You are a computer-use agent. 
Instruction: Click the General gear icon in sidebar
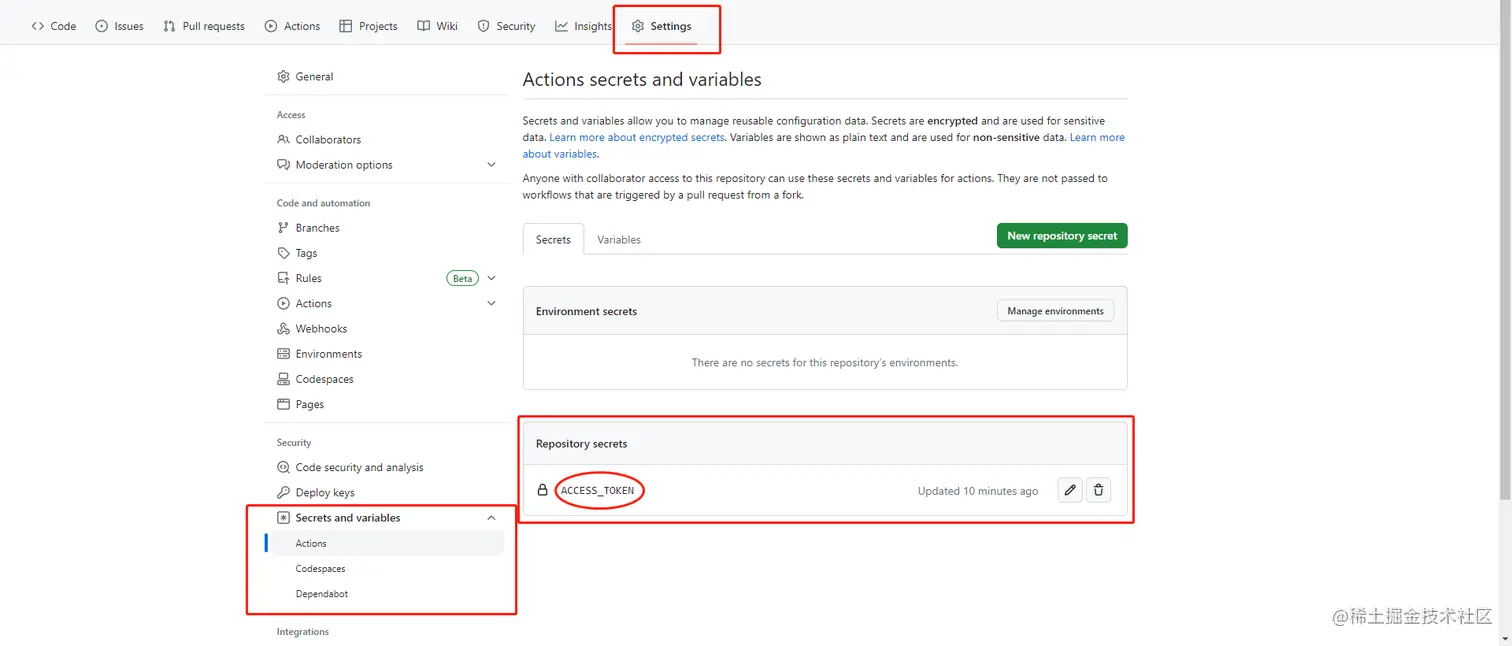[283, 76]
